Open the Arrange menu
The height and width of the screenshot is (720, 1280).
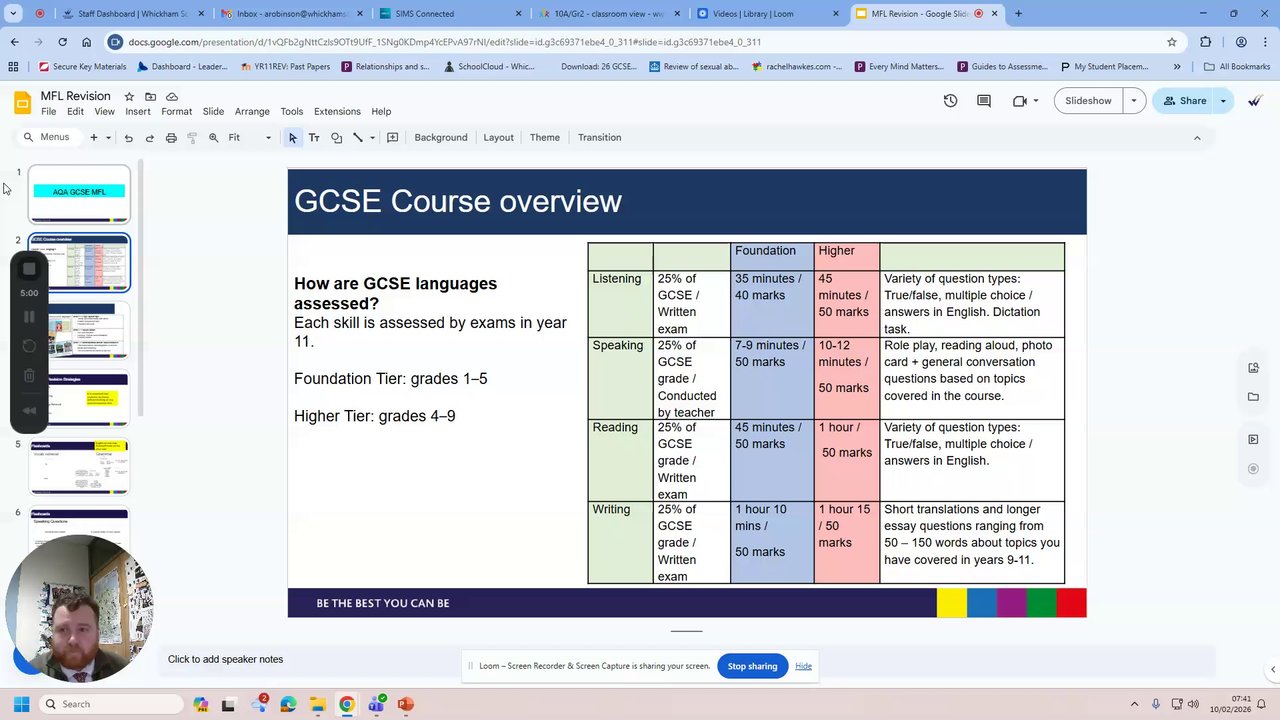click(x=252, y=112)
